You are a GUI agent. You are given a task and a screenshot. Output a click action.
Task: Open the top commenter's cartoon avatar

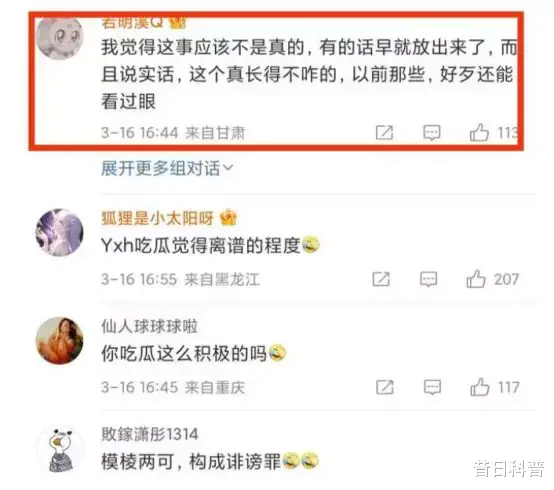60,36
